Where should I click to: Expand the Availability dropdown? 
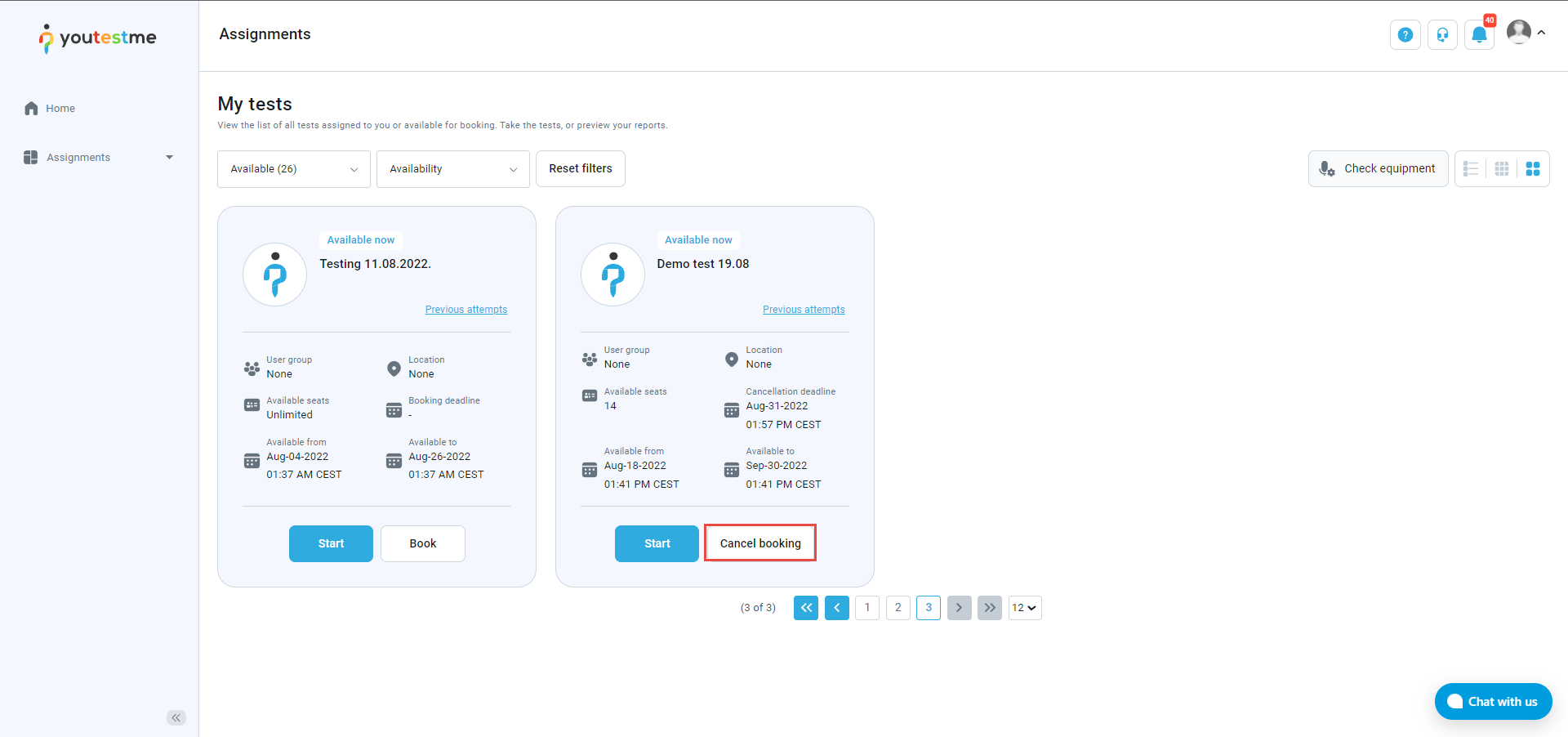(x=452, y=169)
